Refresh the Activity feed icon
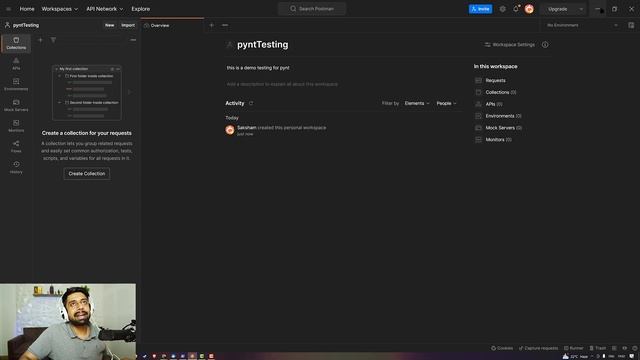 tap(251, 103)
